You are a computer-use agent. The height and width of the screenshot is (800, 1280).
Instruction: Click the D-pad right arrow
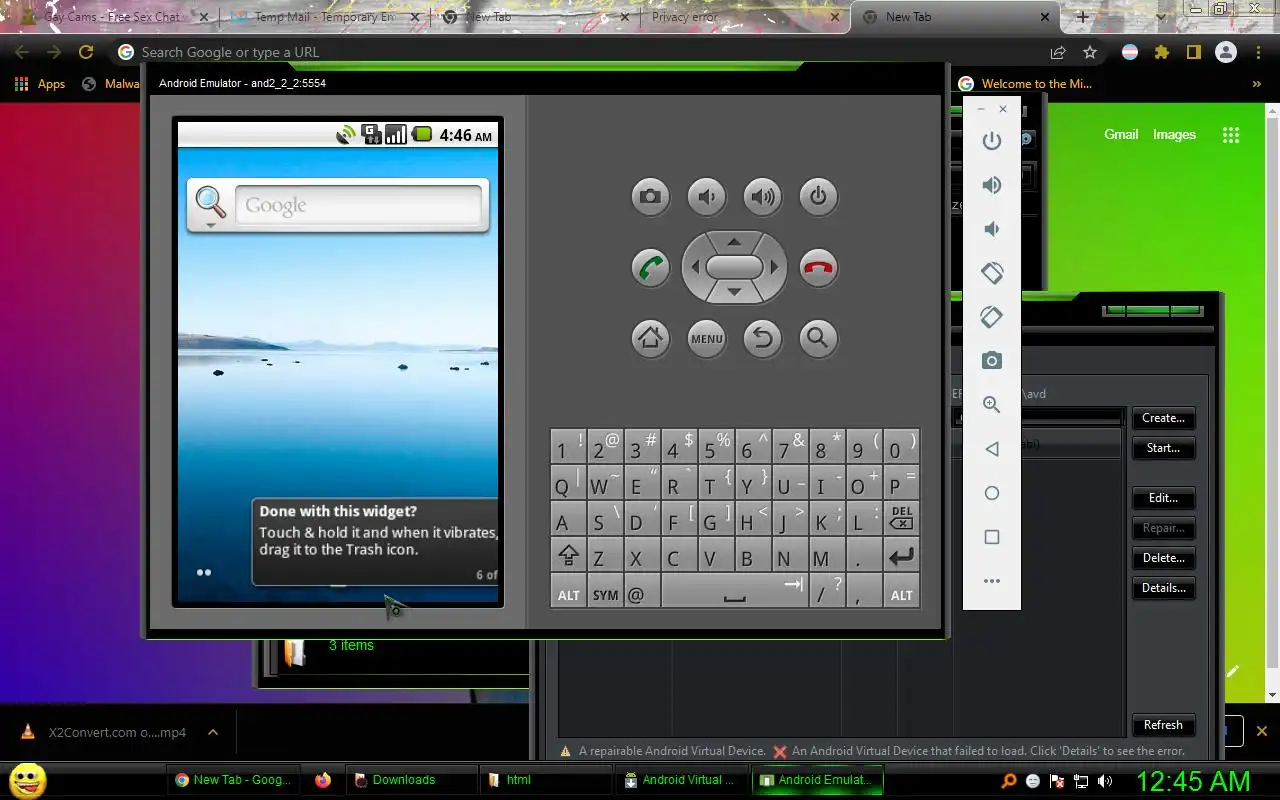(774, 267)
